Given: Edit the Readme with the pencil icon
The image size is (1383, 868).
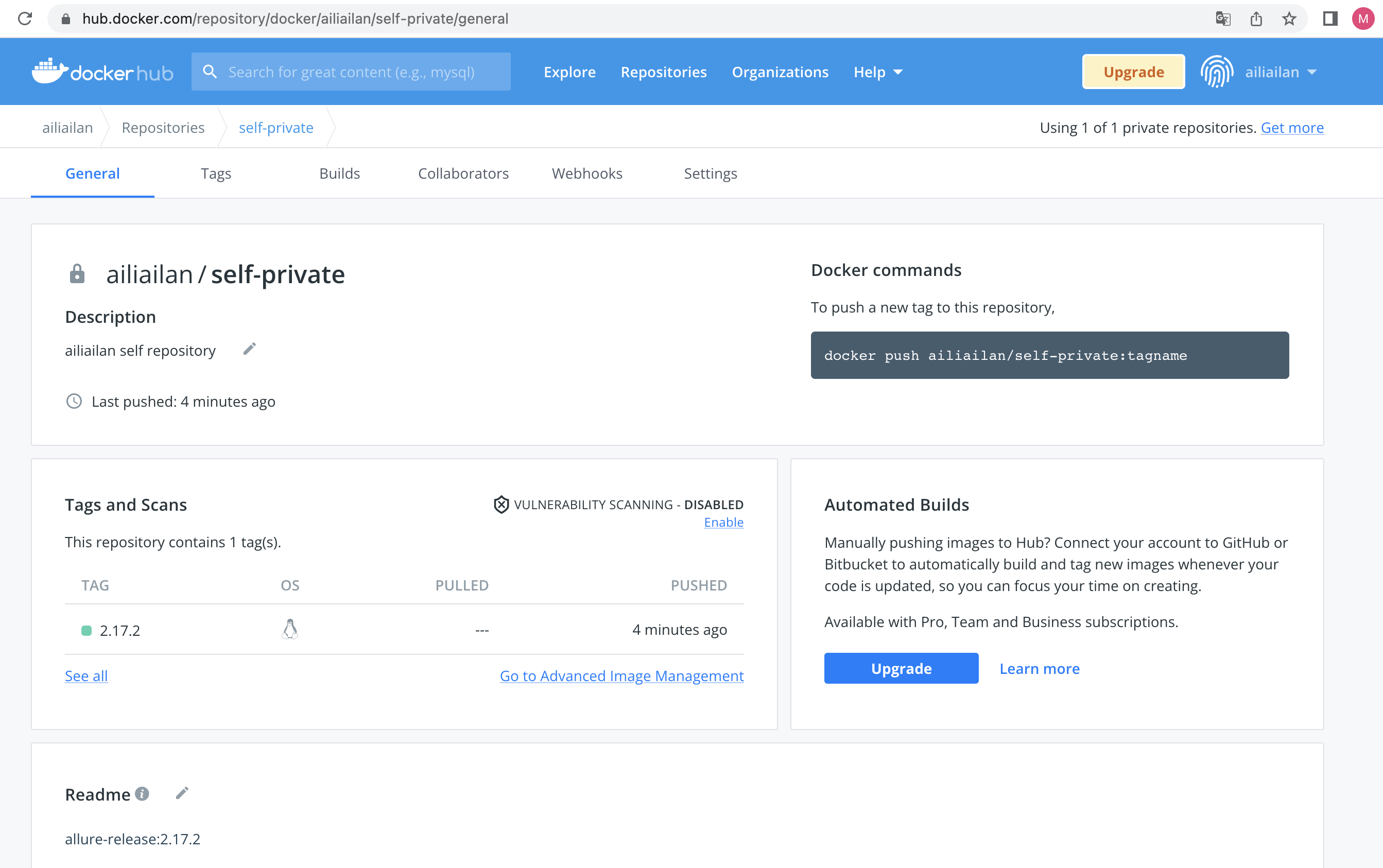Looking at the screenshot, I should 182,793.
